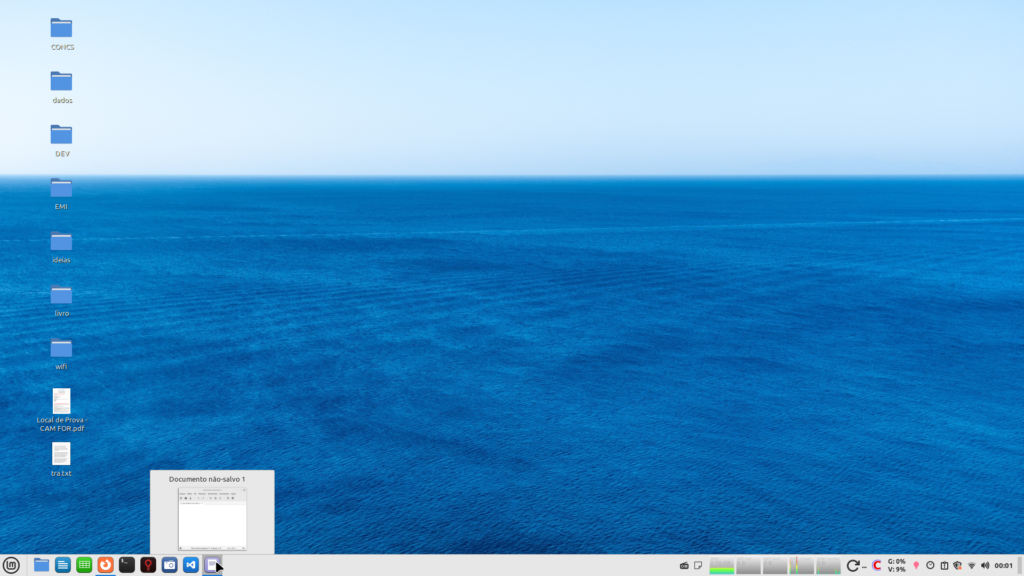
Task: Click the update manager refresh arrow icon
Action: pos(852,566)
